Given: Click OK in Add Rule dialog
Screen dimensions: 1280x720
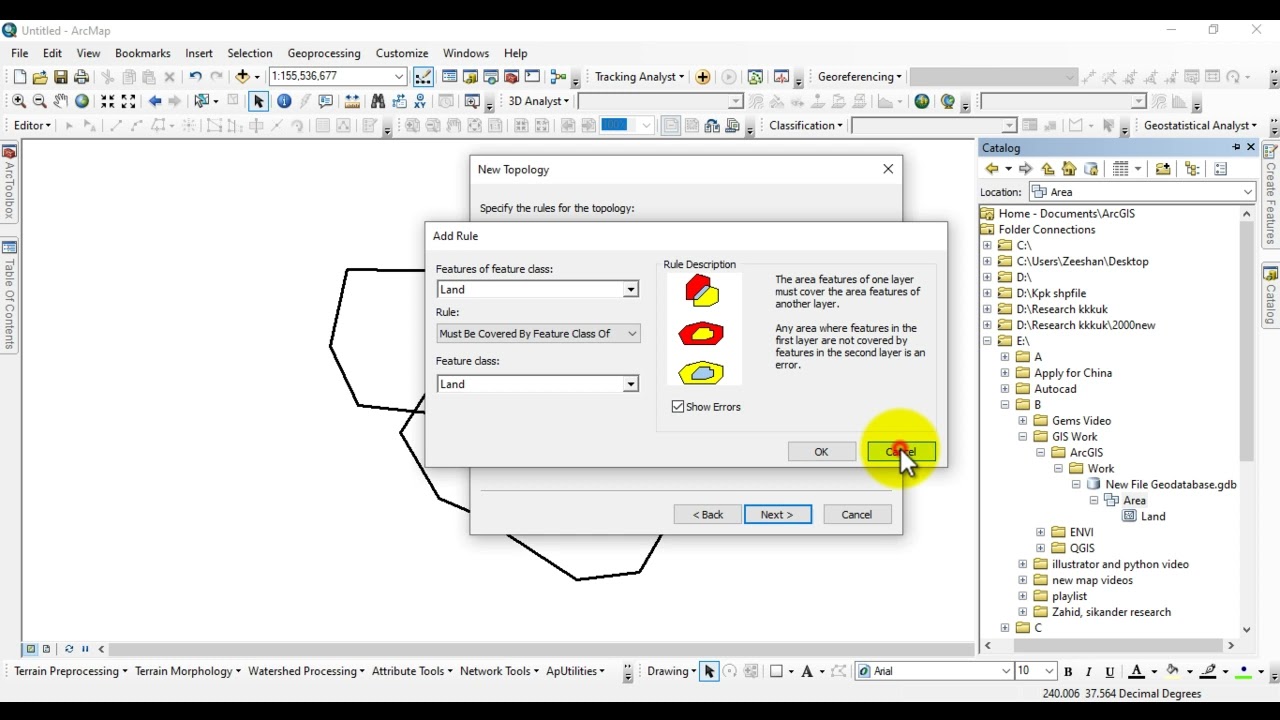Looking at the screenshot, I should (x=821, y=452).
